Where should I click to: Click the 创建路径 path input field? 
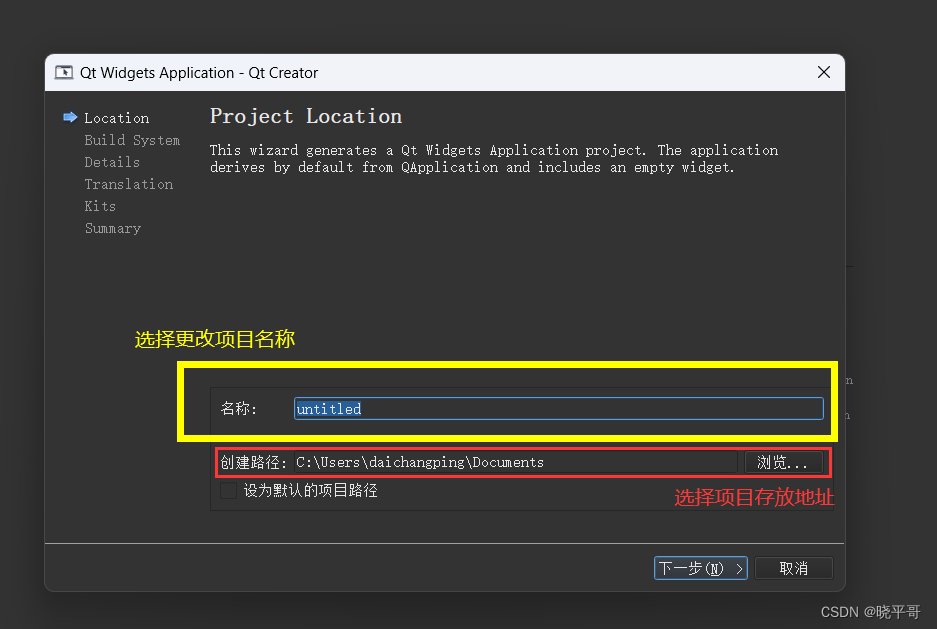point(515,462)
